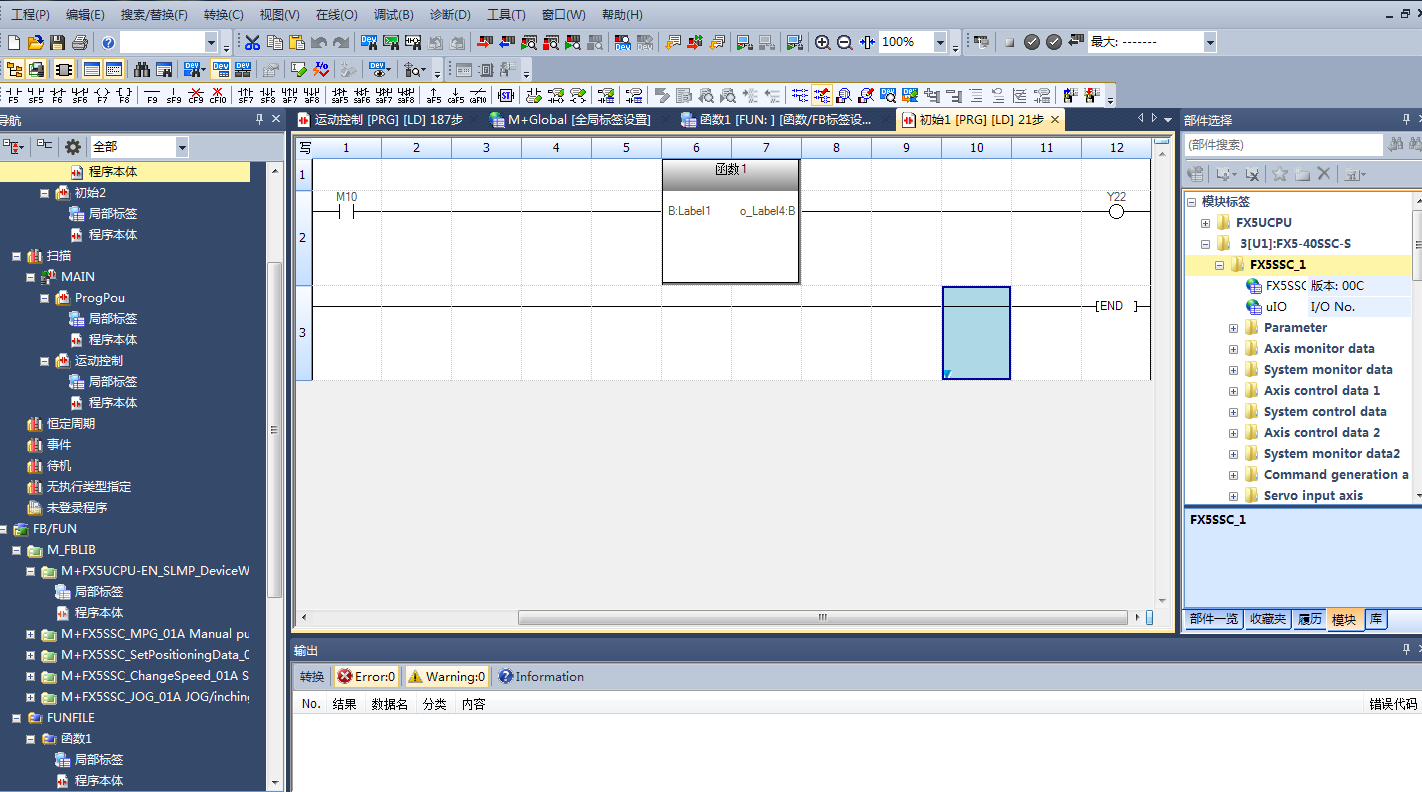
Task: Select the 库 tab in parts panel
Action: click(1376, 619)
